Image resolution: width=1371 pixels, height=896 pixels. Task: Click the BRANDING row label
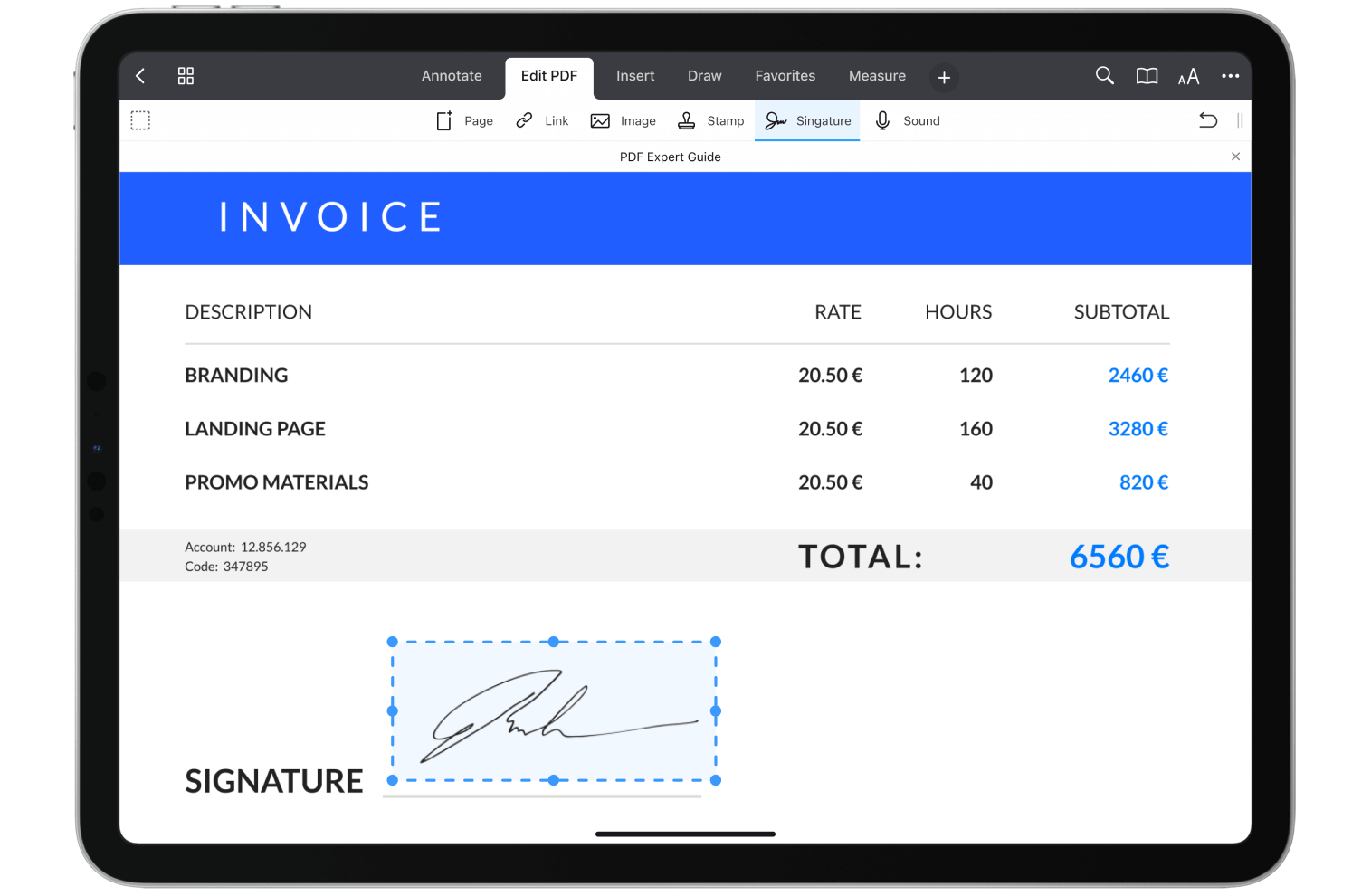tap(236, 376)
